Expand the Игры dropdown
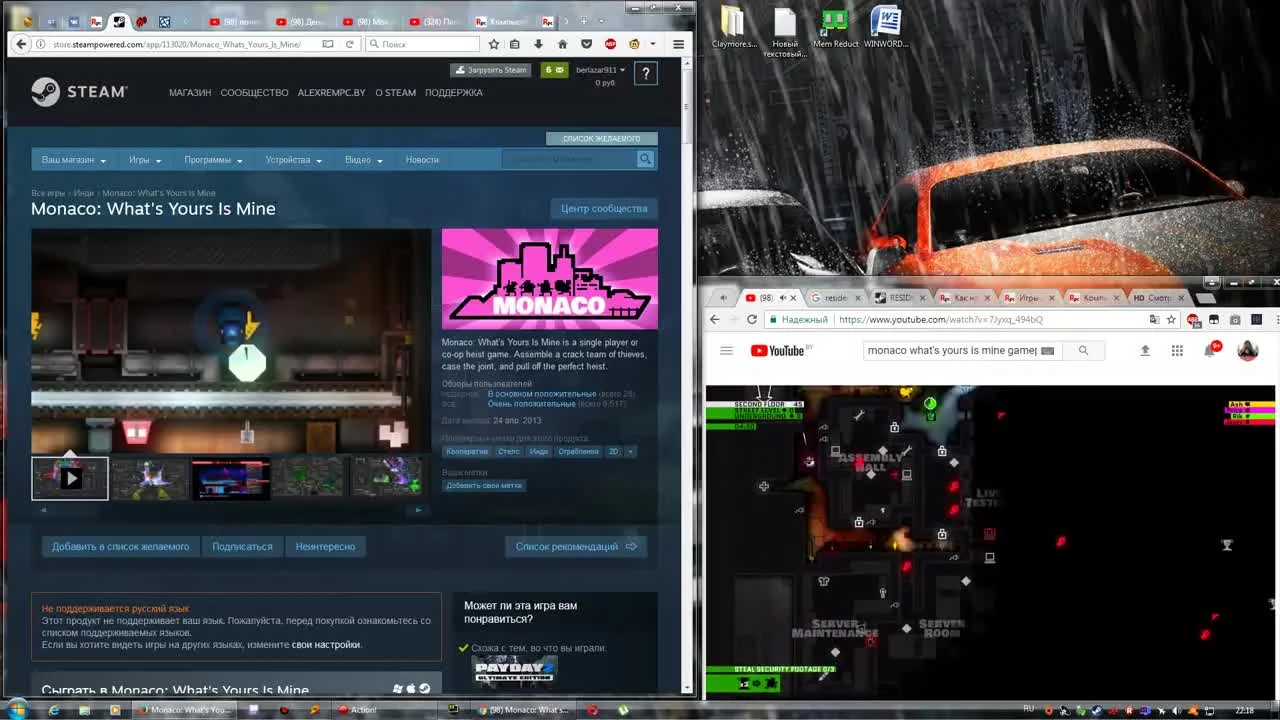1280x720 pixels. point(145,160)
